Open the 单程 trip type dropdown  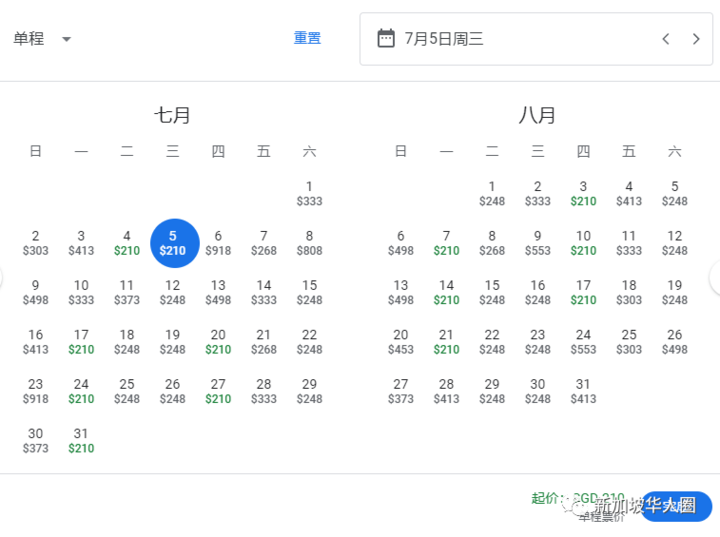click(x=42, y=39)
